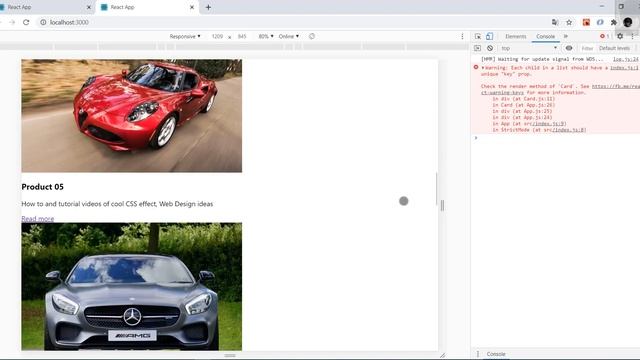The width and height of the screenshot is (640, 360).
Task: Click the error count badge
Action: (x=604, y=36)
